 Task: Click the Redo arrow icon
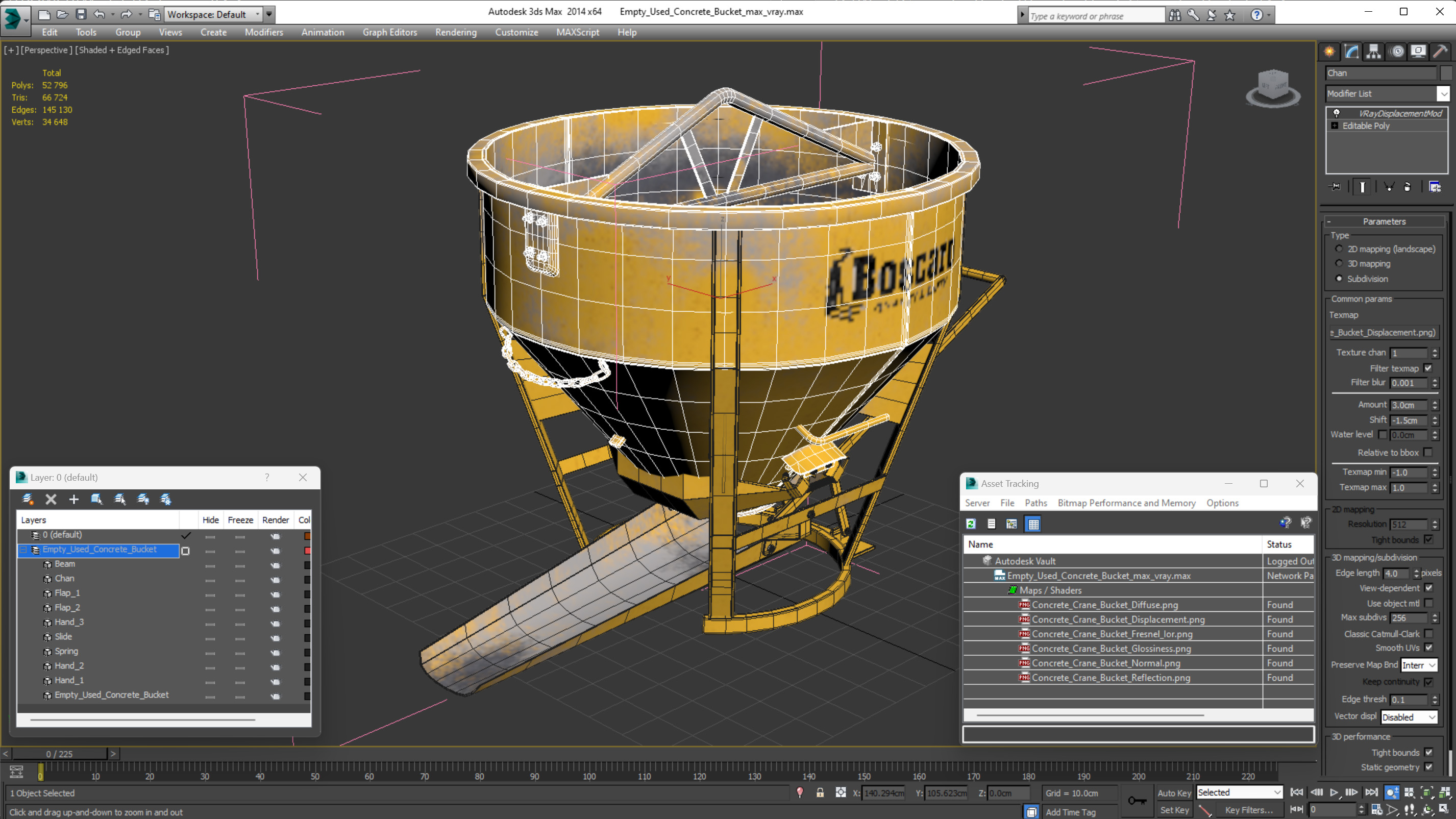point(126,14)
